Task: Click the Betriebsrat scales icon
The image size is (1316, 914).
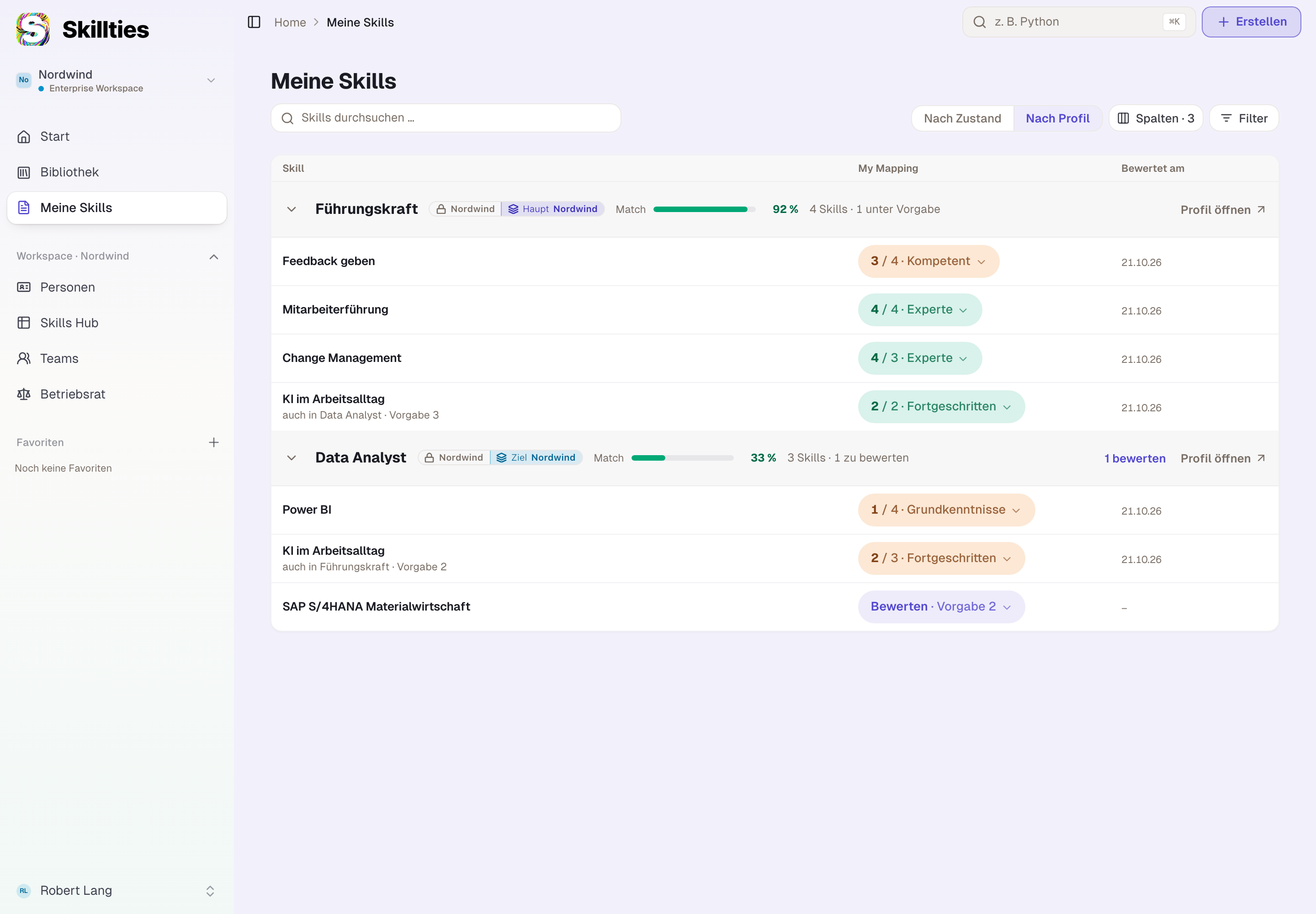Action: click(x=23, y=394)
